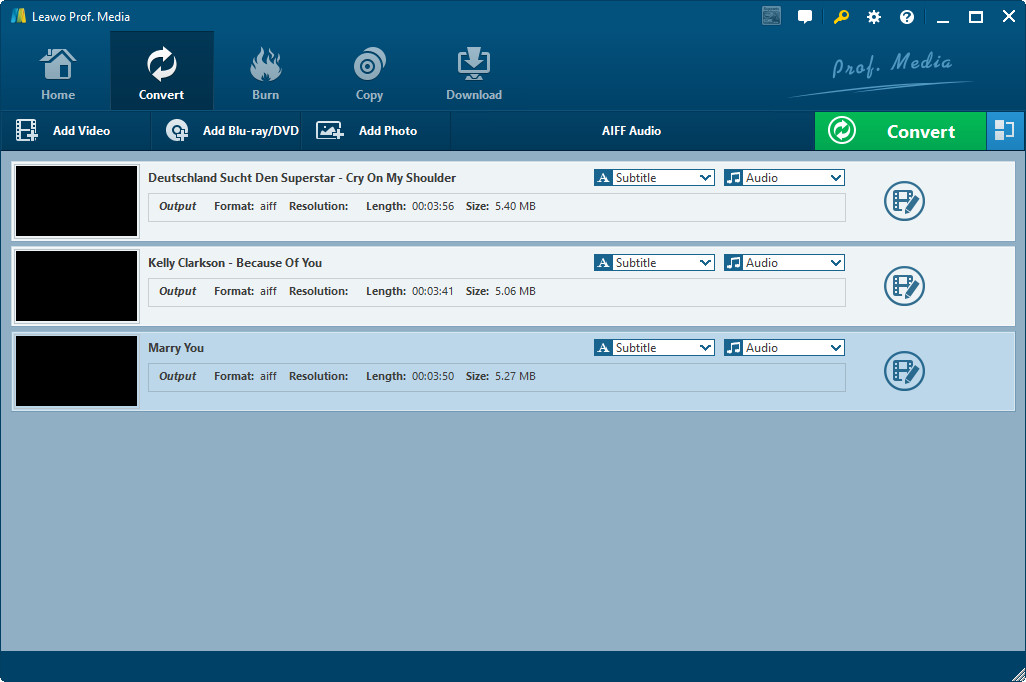Maximize the Leawo Prof. Media window
The width and height of the screenshot is (1026, 682).
click(x=976, y=17)
